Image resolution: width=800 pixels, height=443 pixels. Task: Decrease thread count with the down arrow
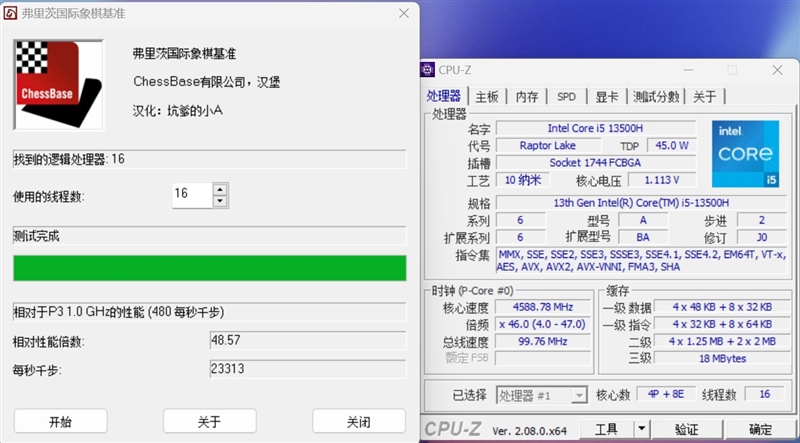[220, 201]
